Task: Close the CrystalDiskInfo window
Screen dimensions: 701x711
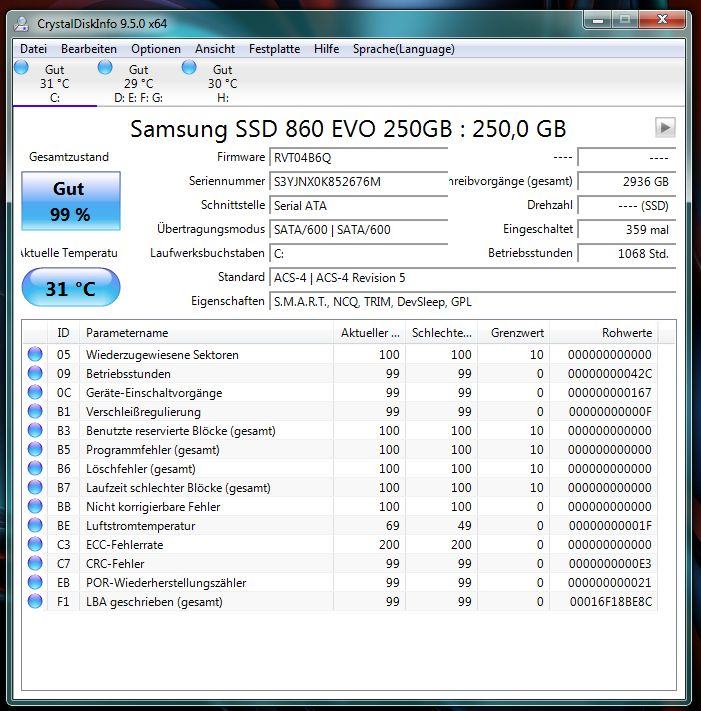Action: (x=662, y=20)
